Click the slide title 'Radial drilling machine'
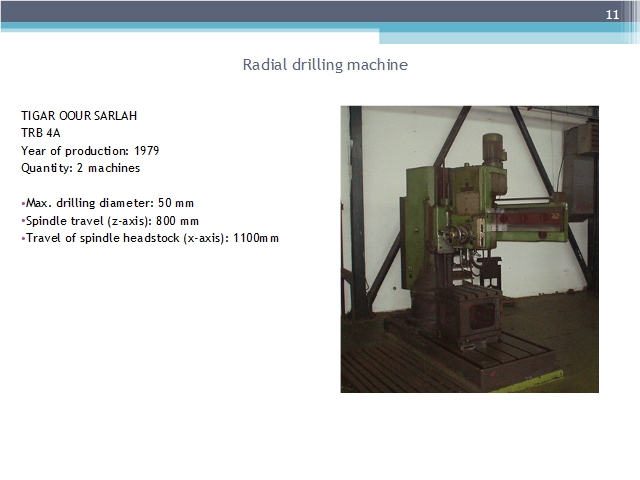This screenshot has width=640, height=480. pyautogui.click(x=325, y=64)
